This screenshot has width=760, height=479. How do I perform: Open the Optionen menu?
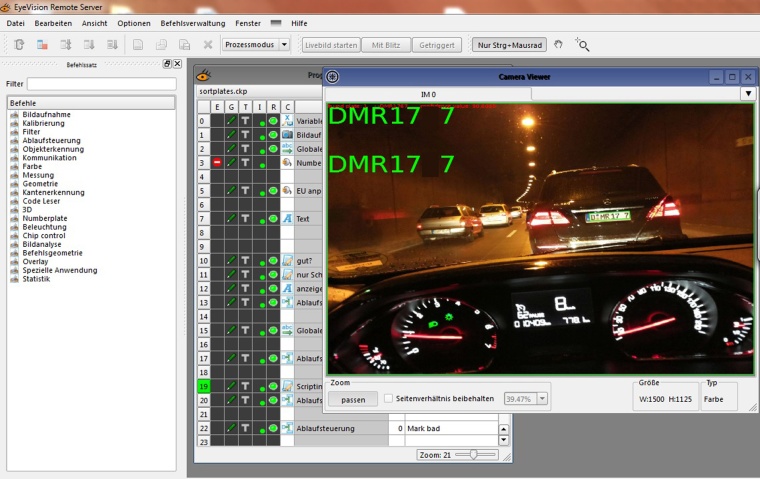[133, 22]
